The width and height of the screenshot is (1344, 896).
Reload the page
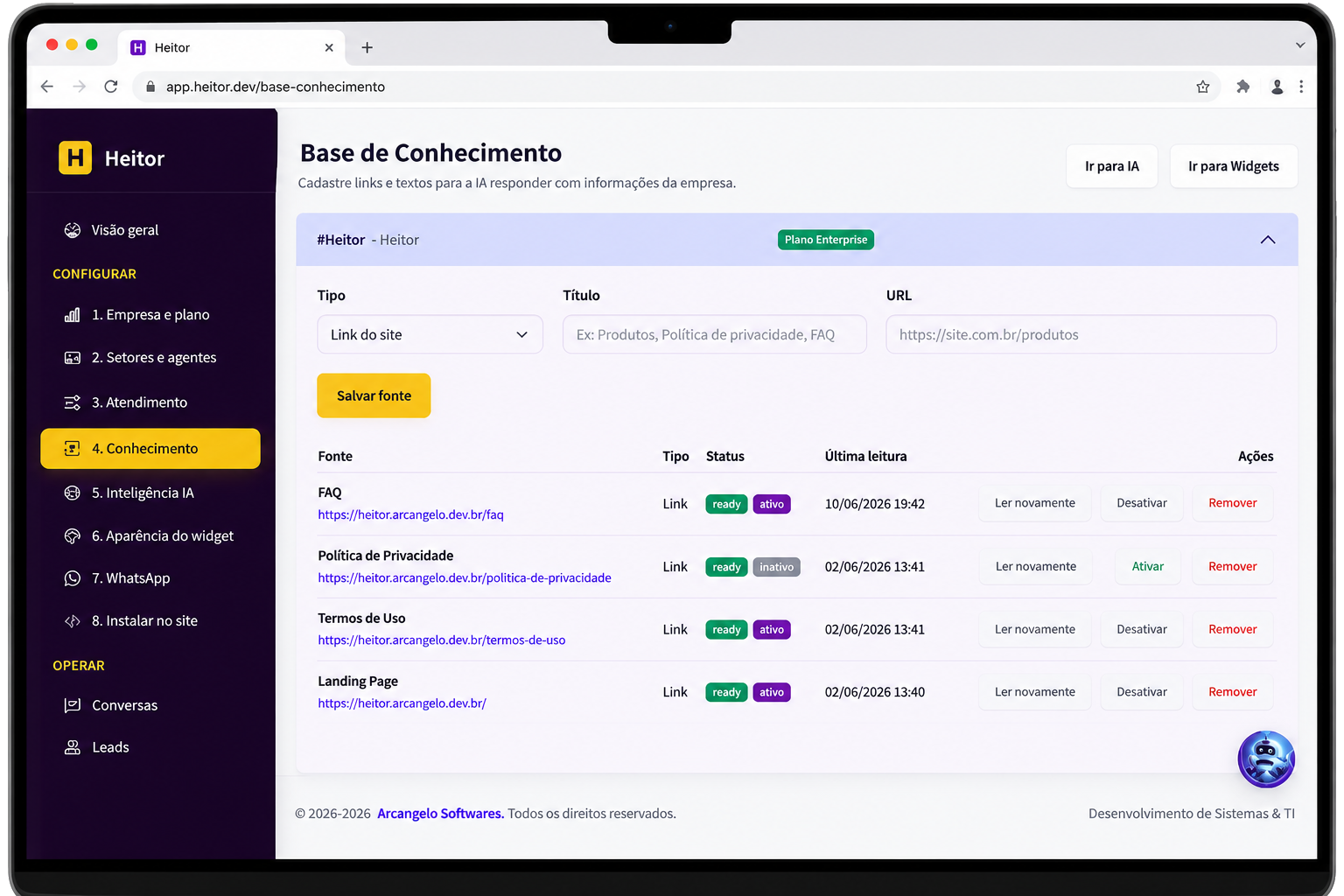click(111, 87)
